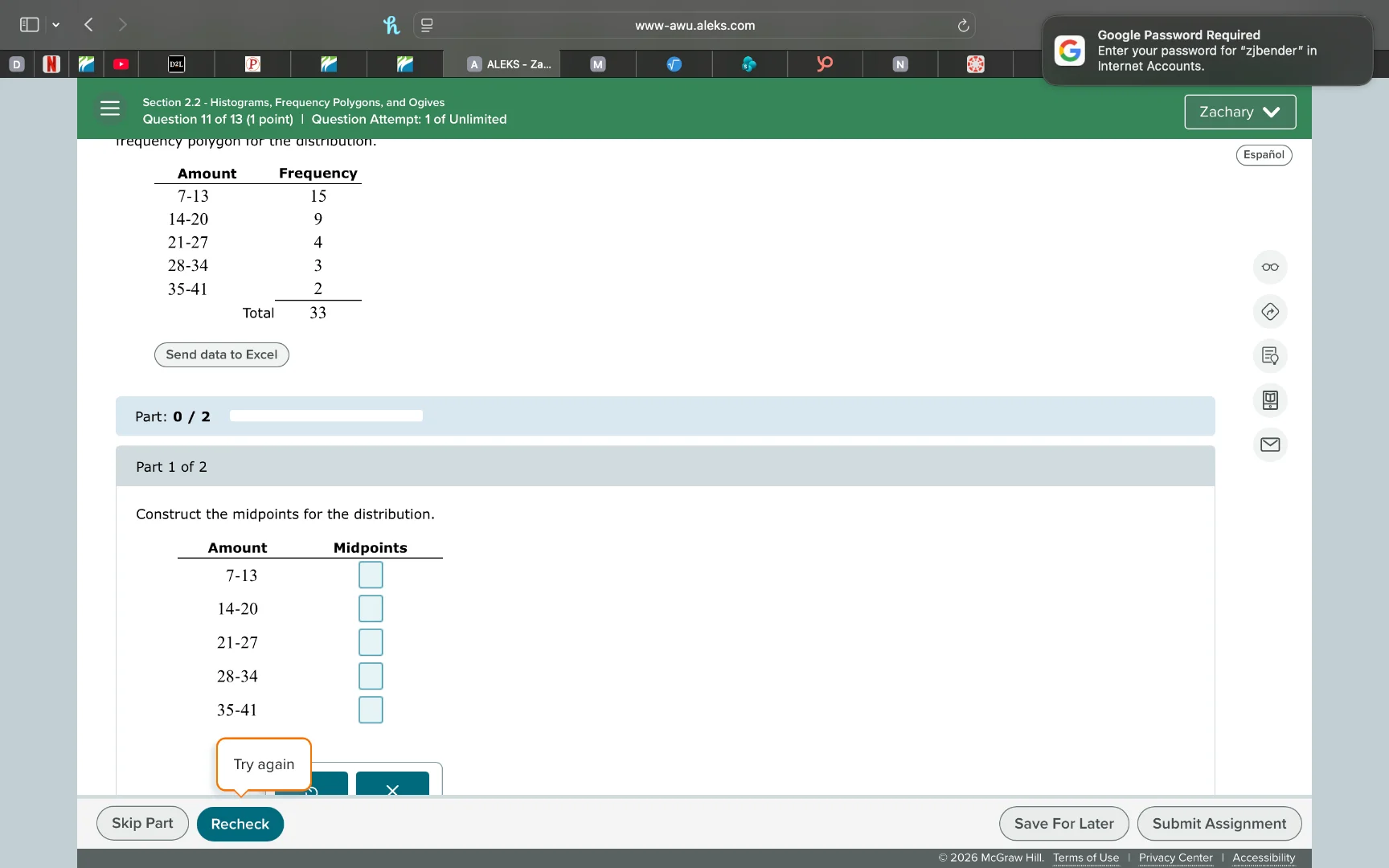Click the share arrow icon in right sidebar

pos(1269,311)
